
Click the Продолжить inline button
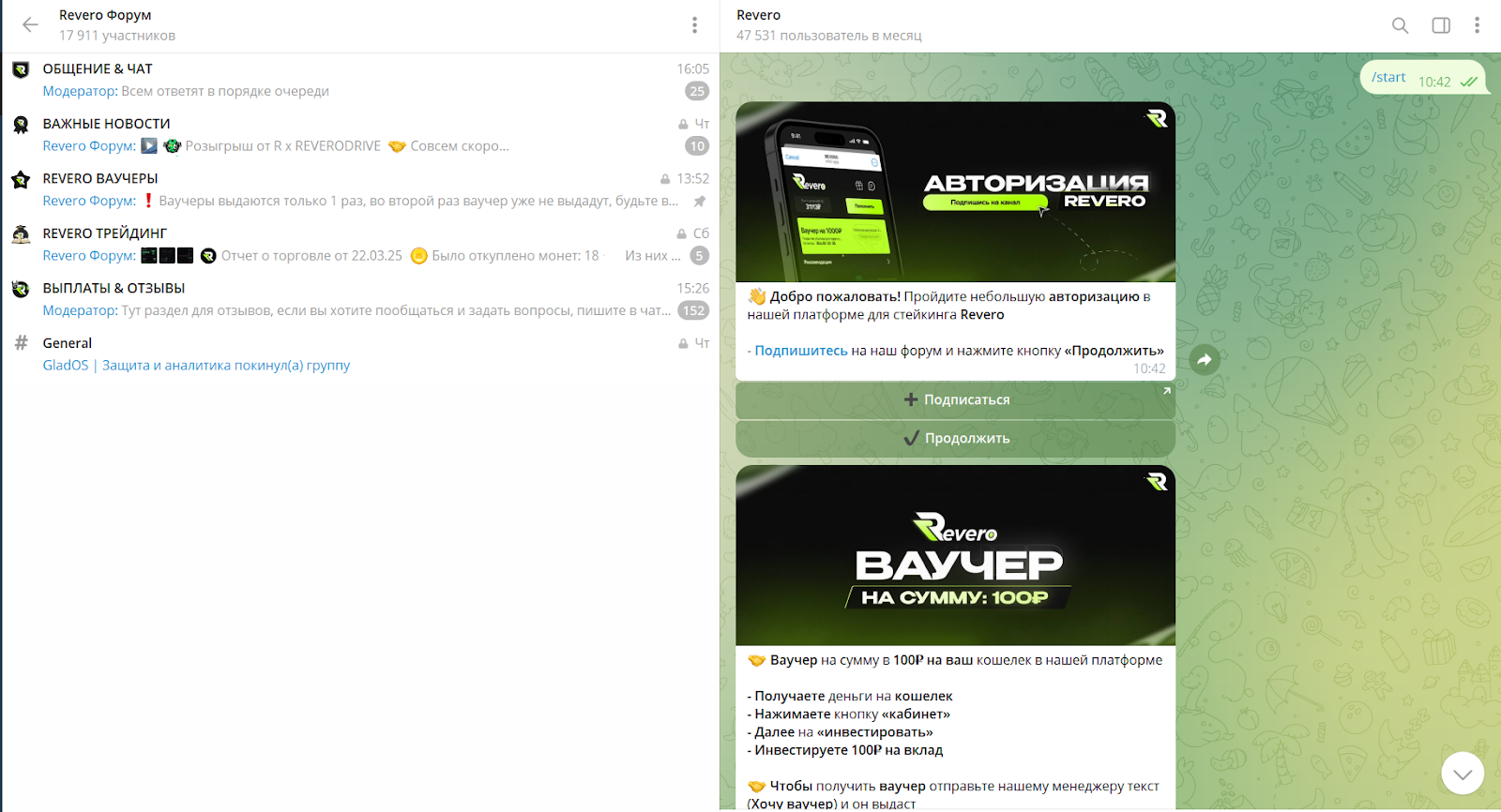tap(955, 439)
